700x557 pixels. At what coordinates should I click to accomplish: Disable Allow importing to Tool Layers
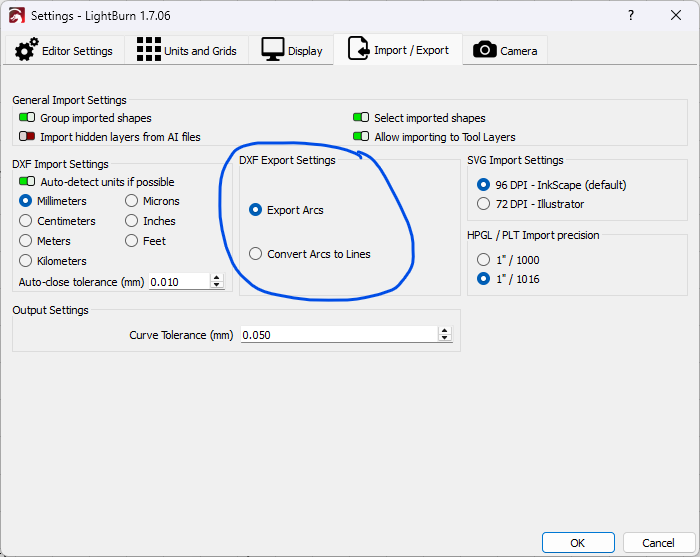coord(361,137)
